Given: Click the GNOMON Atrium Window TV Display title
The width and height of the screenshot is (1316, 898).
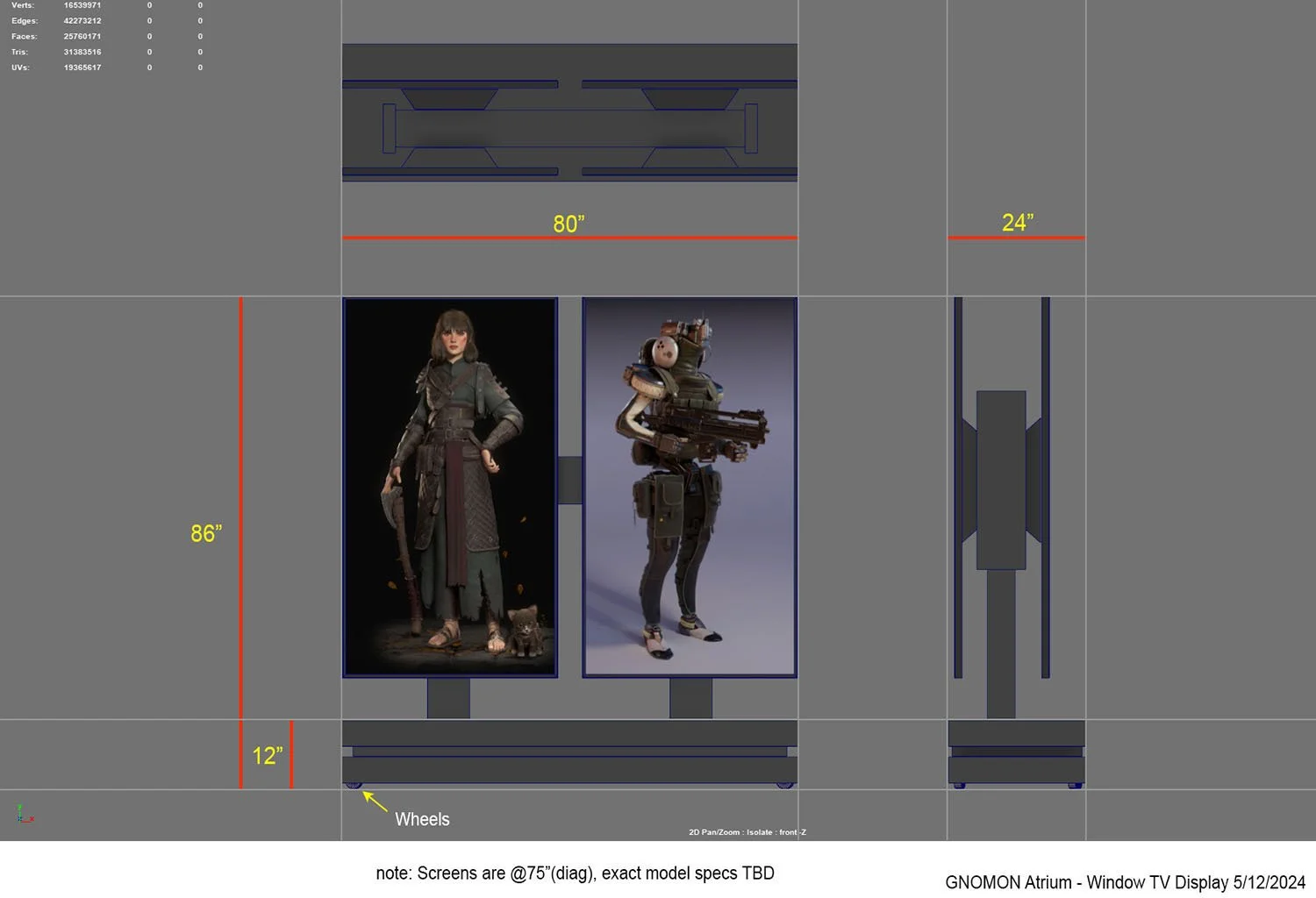Looking at the screenshot, I should tap(1125, 882).
